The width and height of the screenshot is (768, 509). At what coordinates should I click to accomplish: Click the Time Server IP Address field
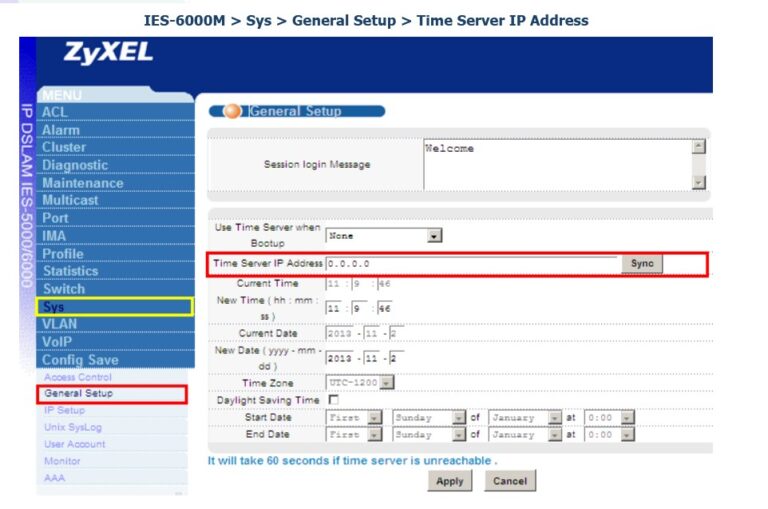(473, 264)
